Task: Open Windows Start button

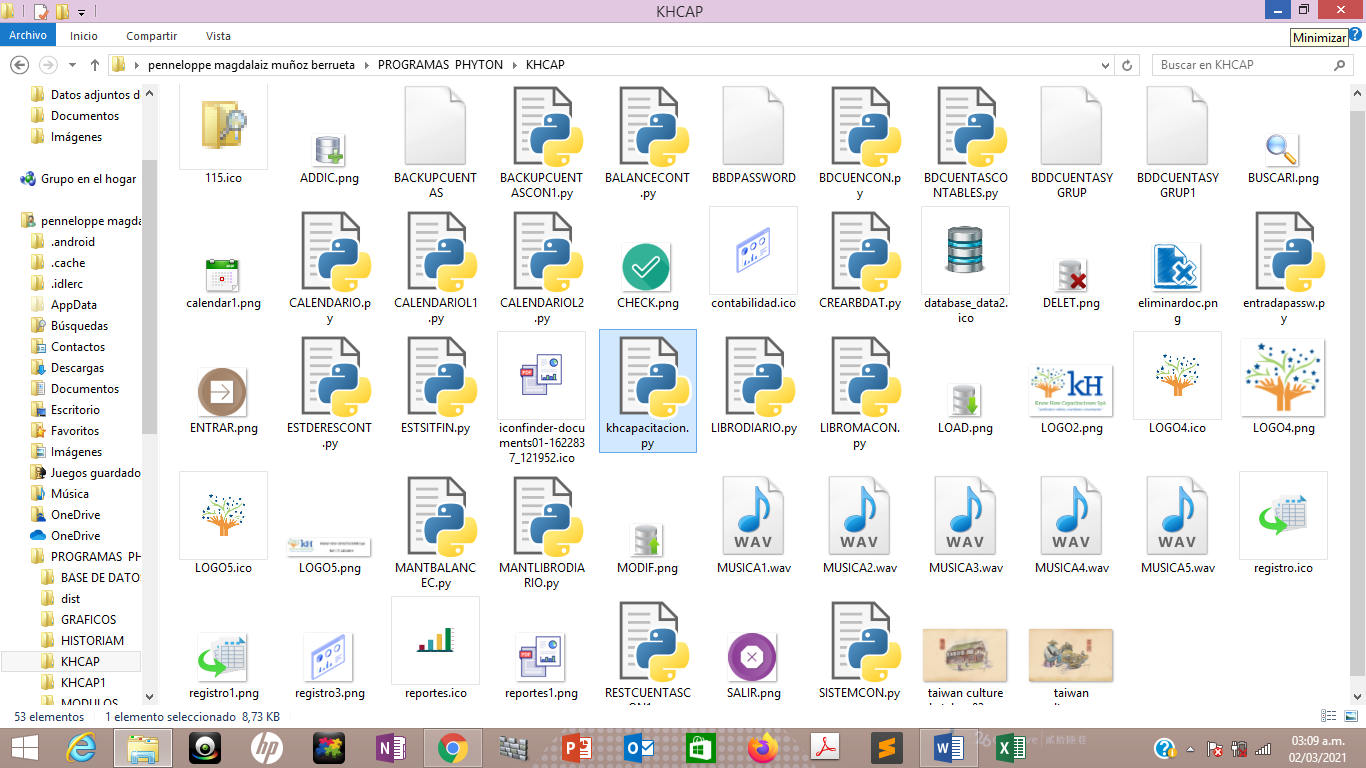Action: 25,748
